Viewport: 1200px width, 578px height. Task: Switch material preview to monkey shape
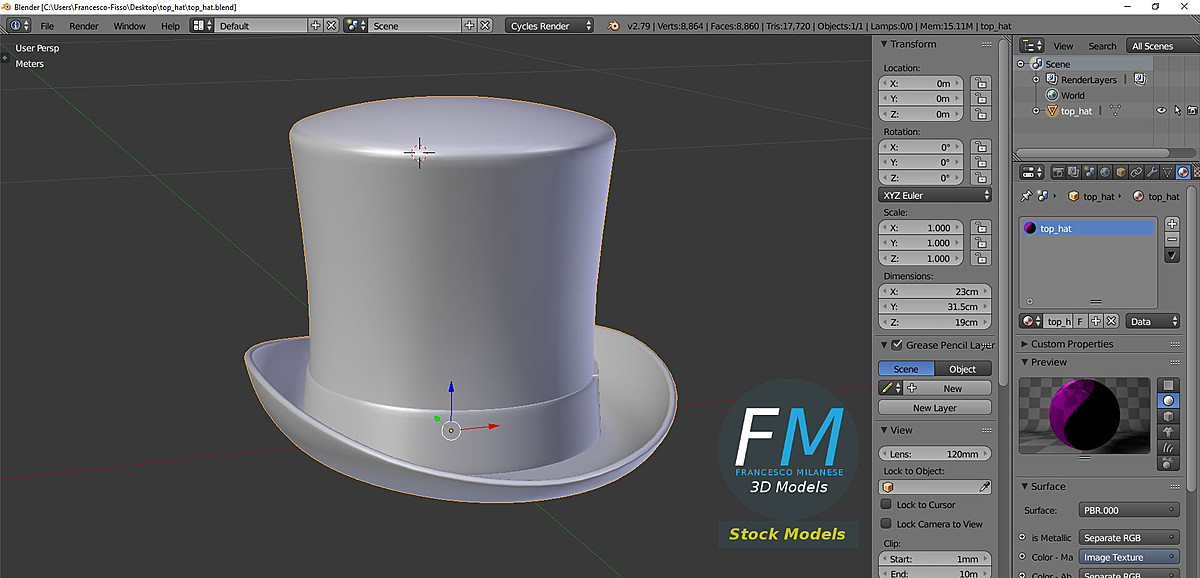tap(1168, 432)
